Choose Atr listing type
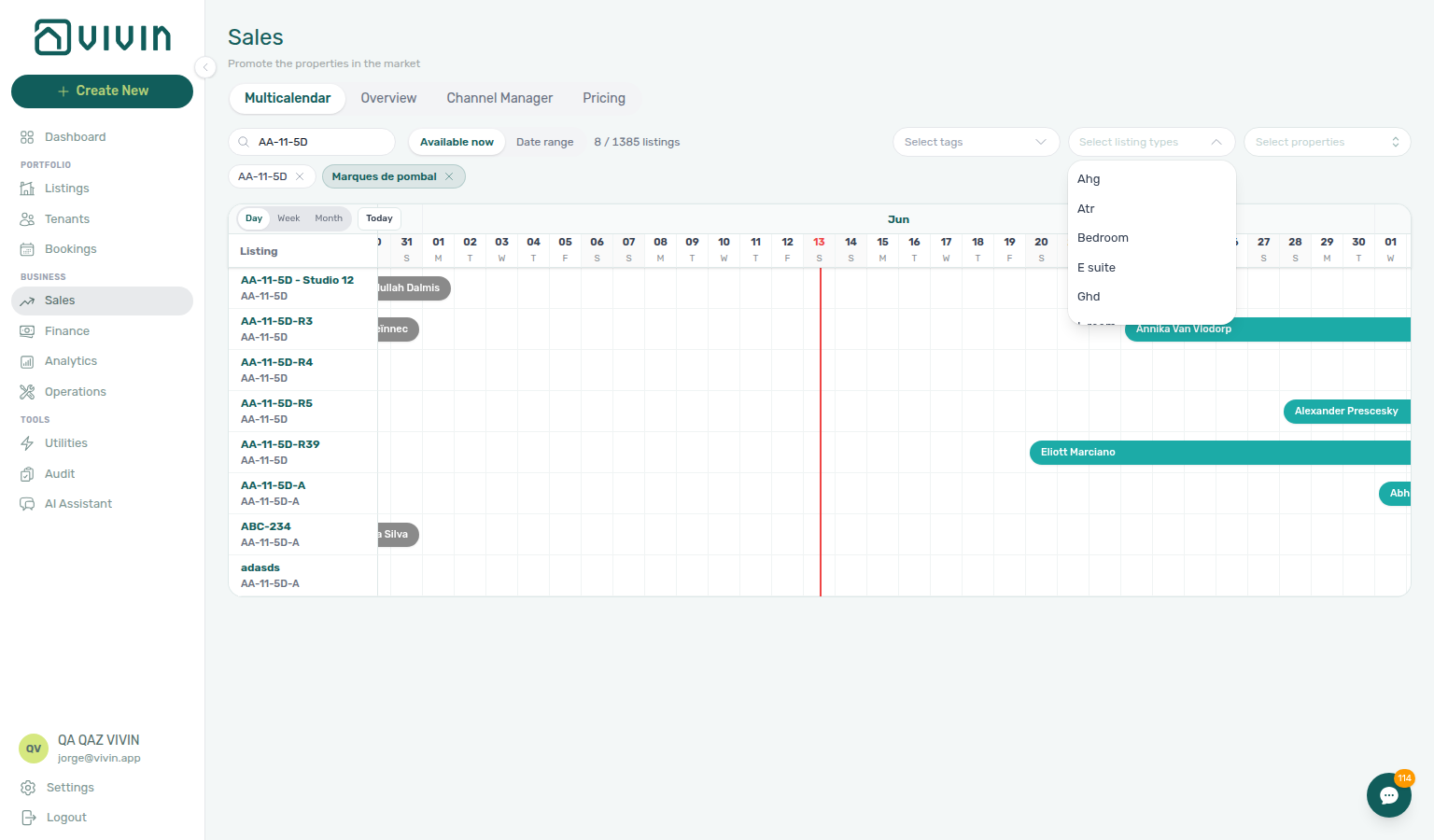 1152,209
